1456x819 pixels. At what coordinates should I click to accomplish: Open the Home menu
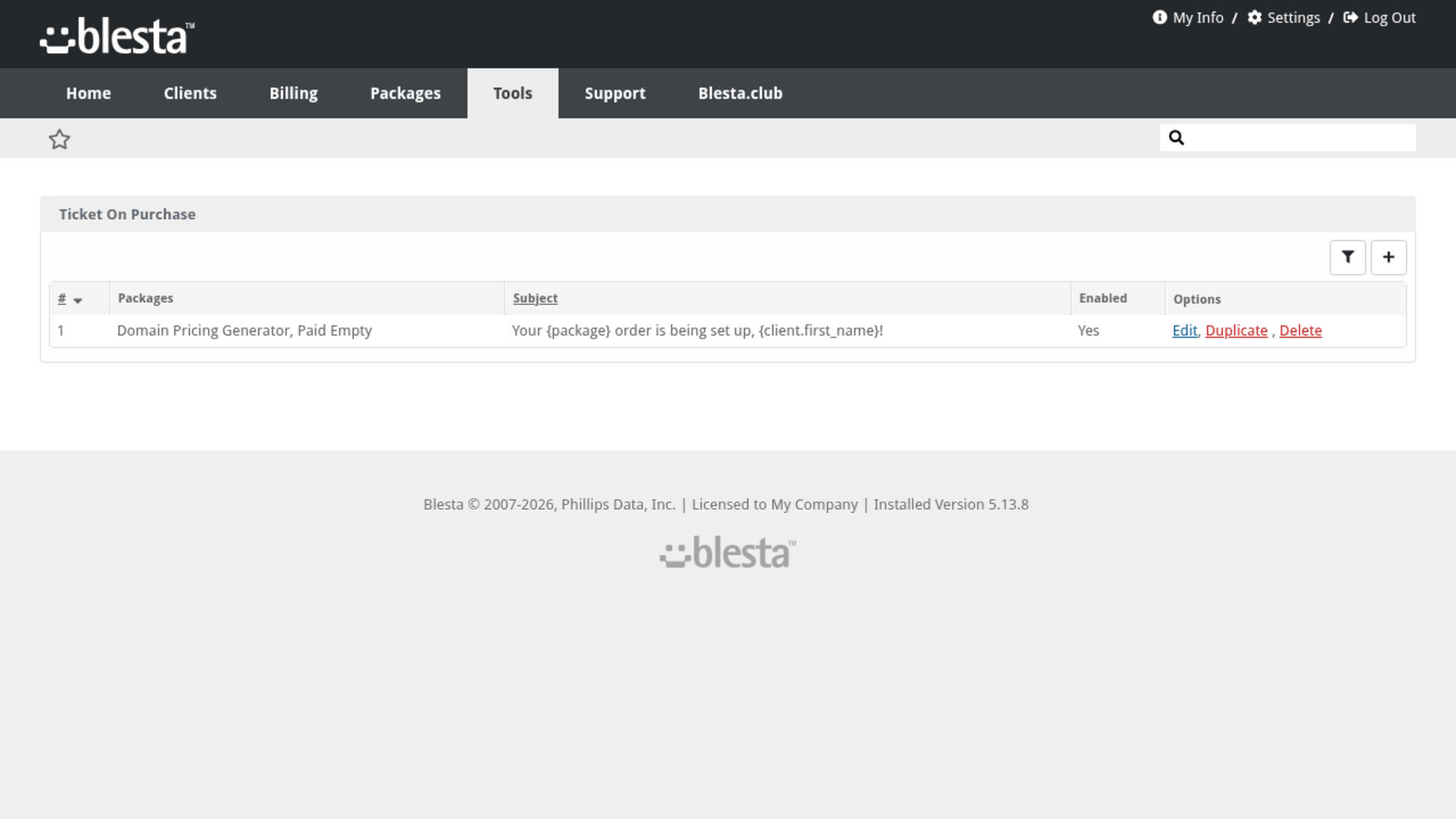pos(89,93)
